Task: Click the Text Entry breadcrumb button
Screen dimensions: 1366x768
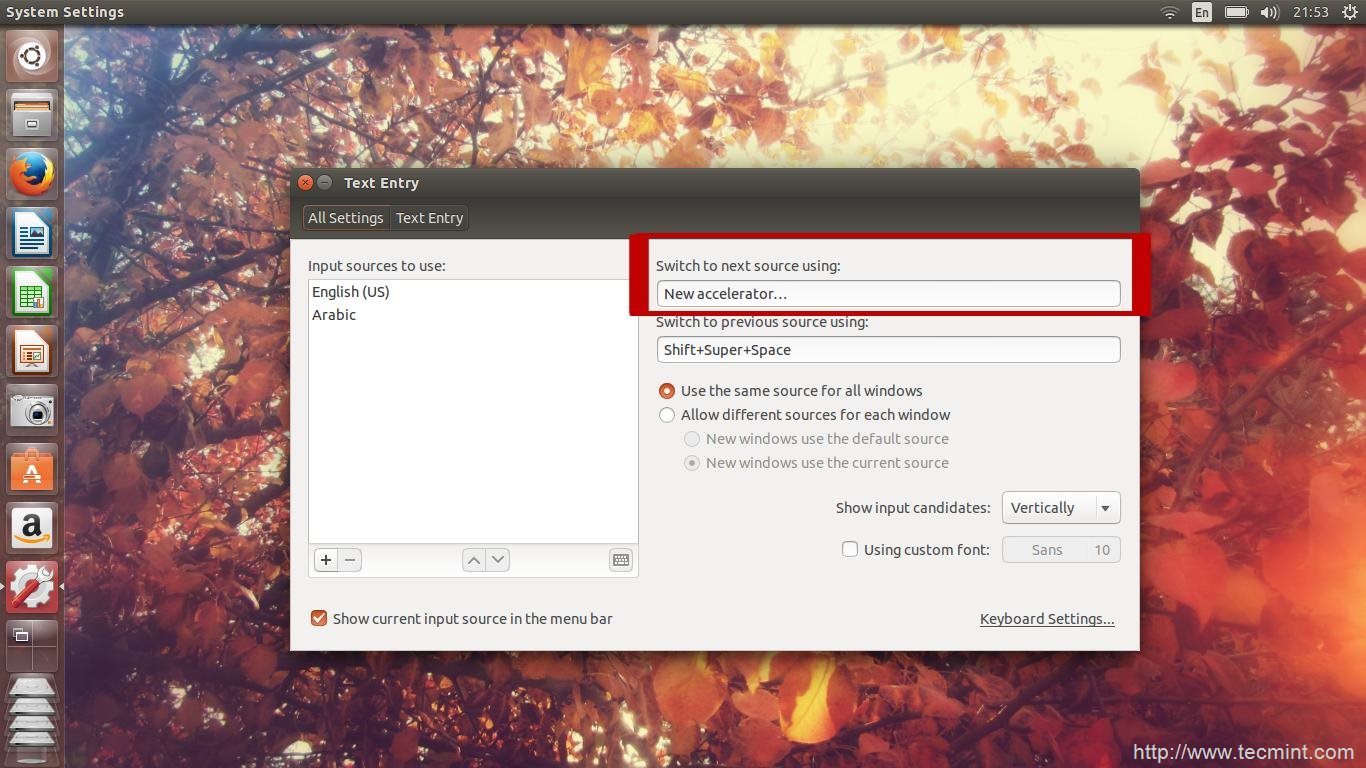Action: (x=429, y=218)
